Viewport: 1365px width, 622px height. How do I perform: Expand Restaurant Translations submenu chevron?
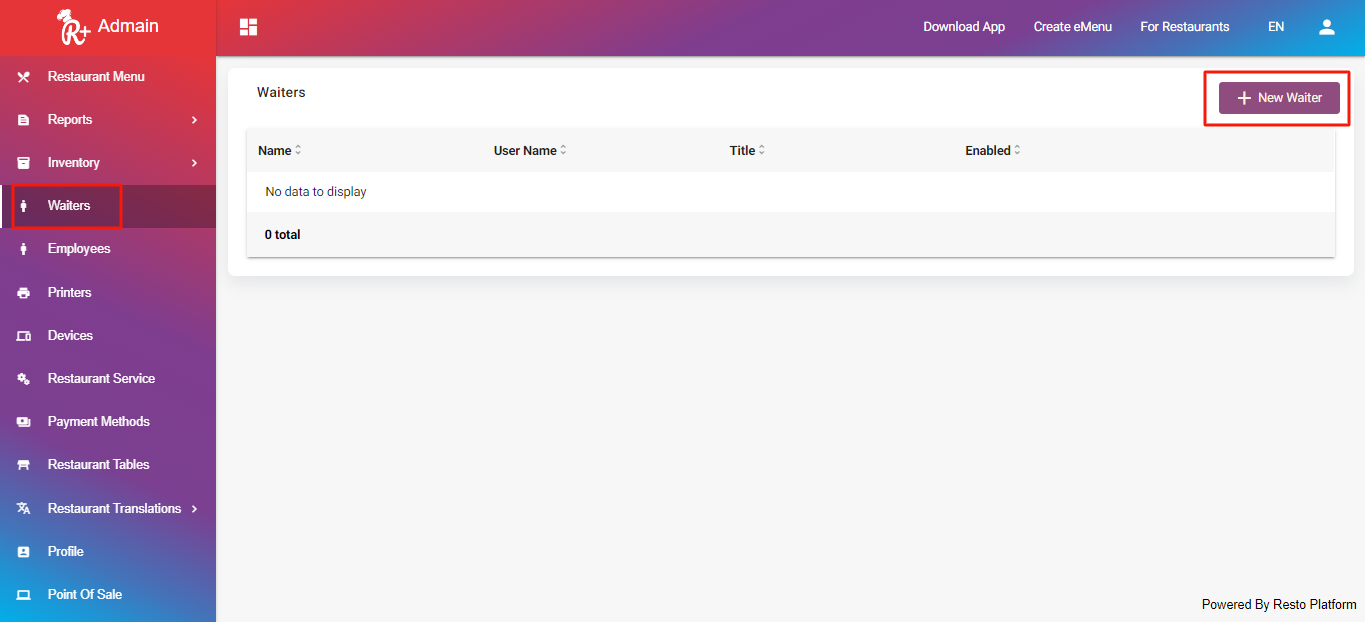(194, 509)
